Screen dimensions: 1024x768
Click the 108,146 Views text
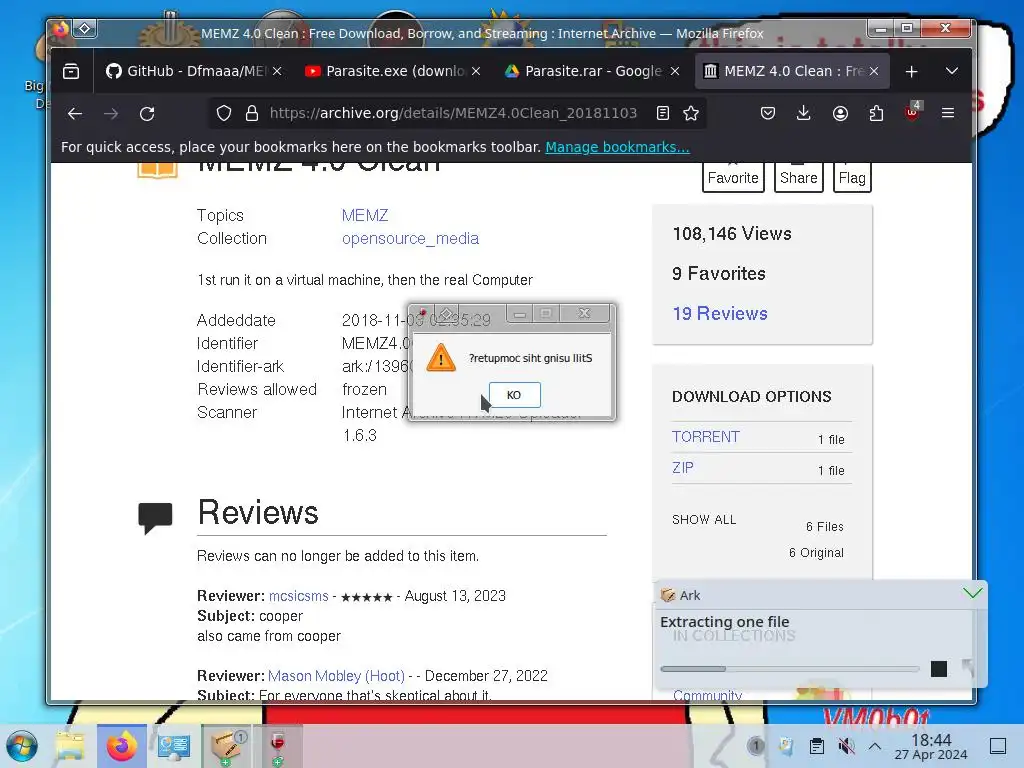click(x=732, y=234)
